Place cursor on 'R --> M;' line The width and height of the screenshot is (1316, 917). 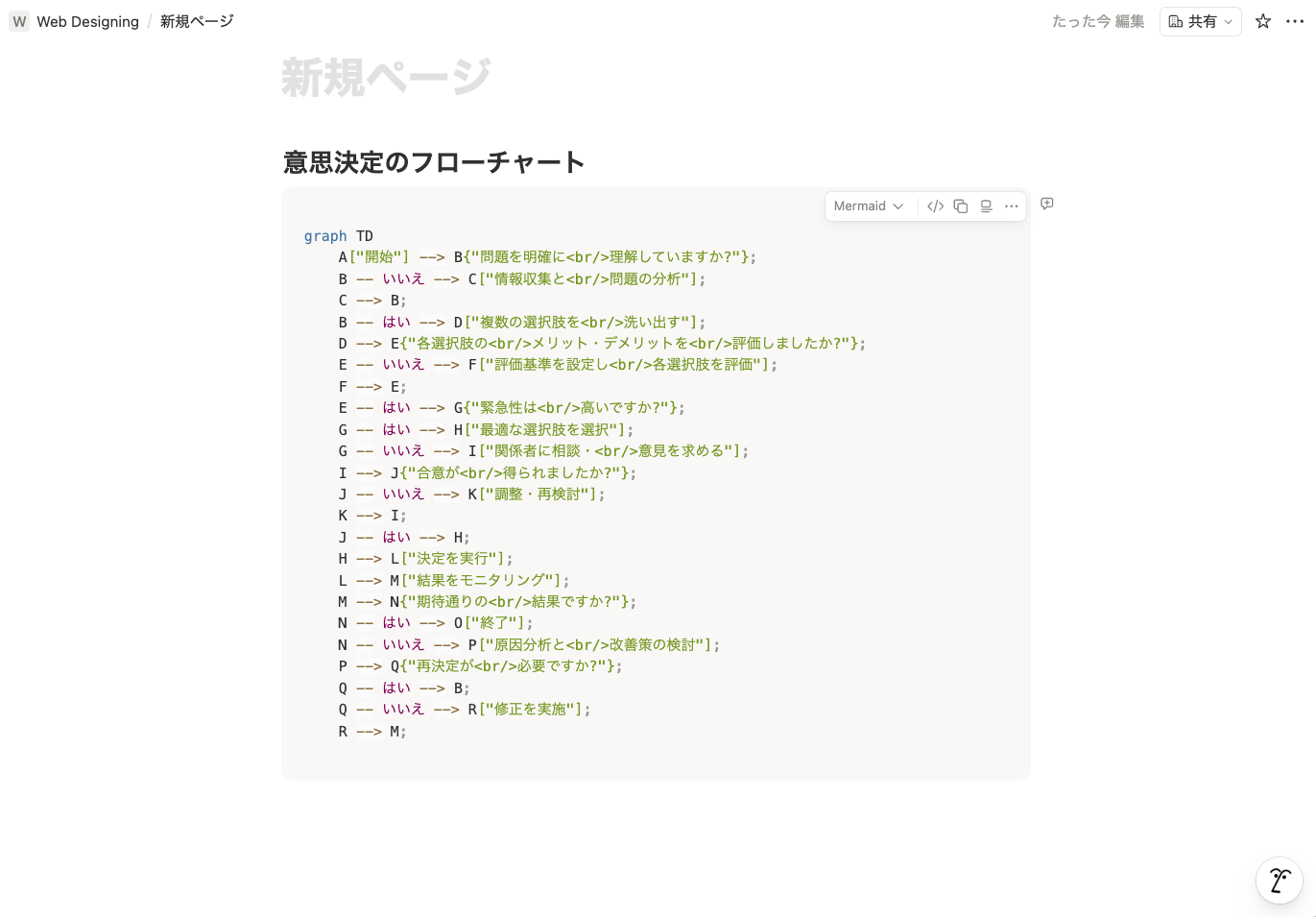click(372, 732)
